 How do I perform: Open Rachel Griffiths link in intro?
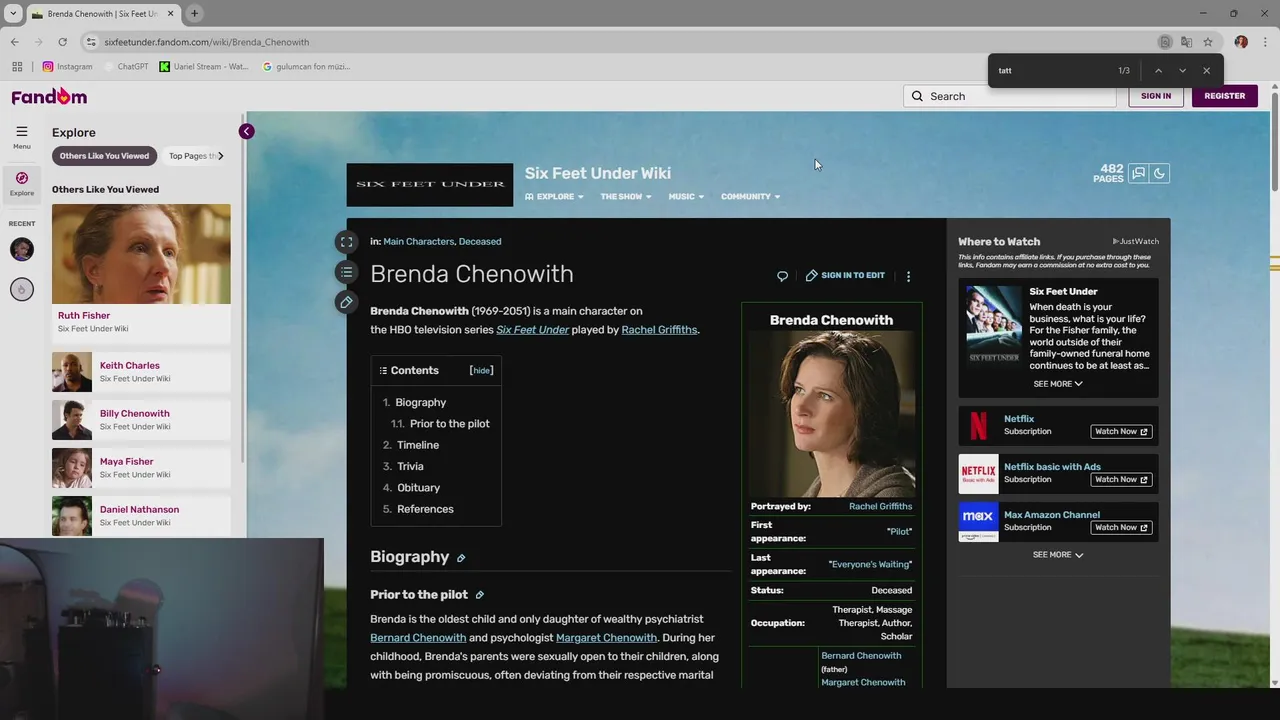[x=659, y=330]
